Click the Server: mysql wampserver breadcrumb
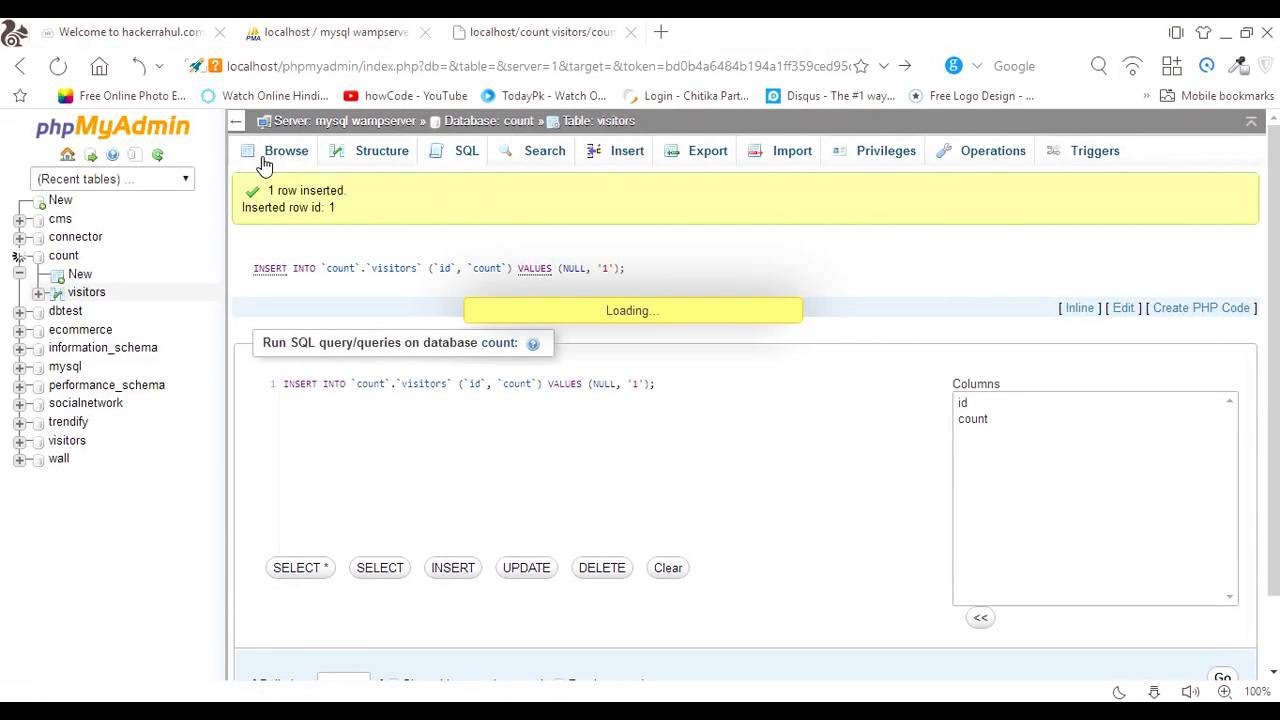 click(x=345, y=121)
